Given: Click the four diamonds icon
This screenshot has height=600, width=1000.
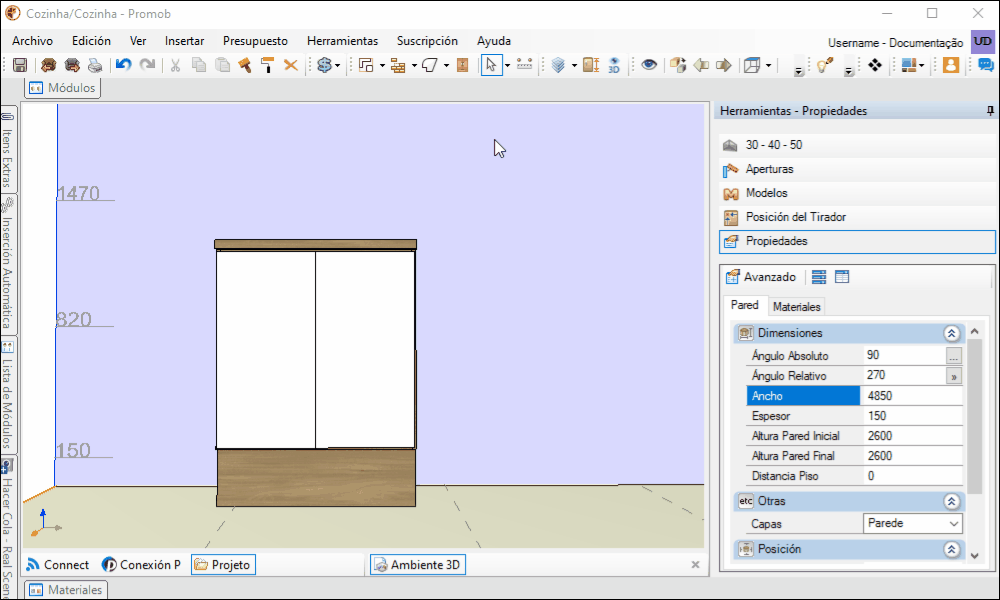Looking at the screenshot, I should [875, 65].
